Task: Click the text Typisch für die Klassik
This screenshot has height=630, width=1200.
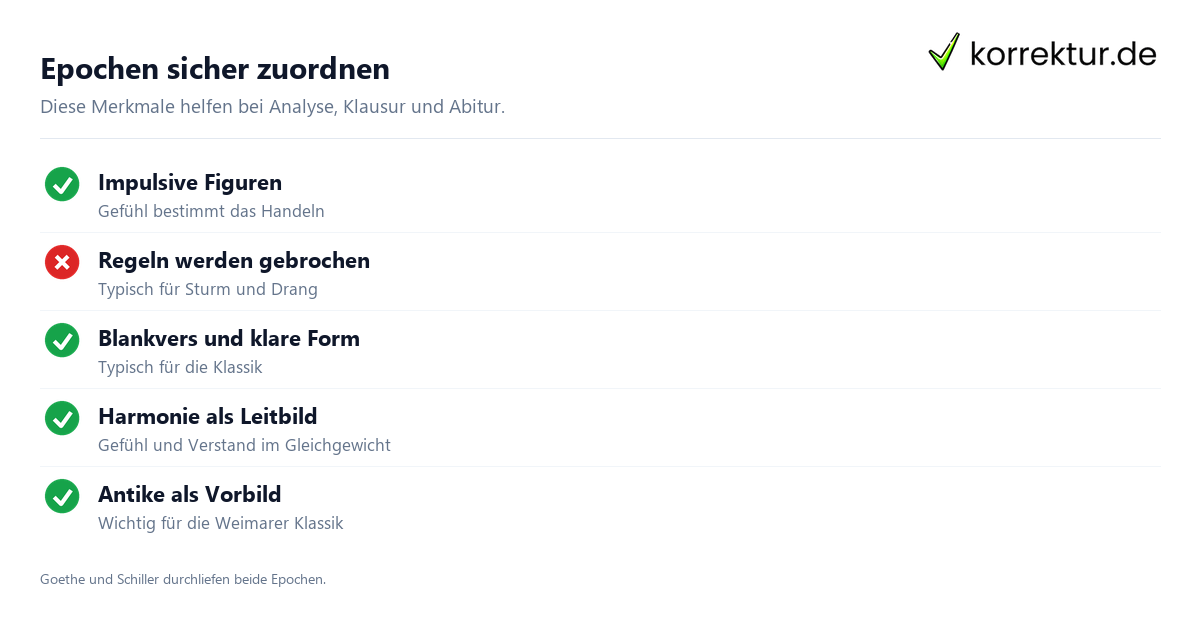Action: (x=180, y=368)
